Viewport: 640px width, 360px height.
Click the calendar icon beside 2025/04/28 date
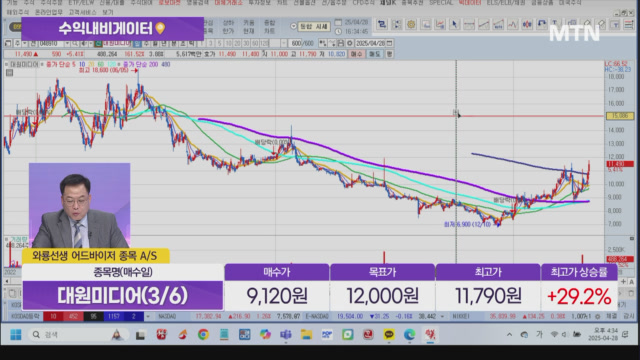(x=390, y=43)
